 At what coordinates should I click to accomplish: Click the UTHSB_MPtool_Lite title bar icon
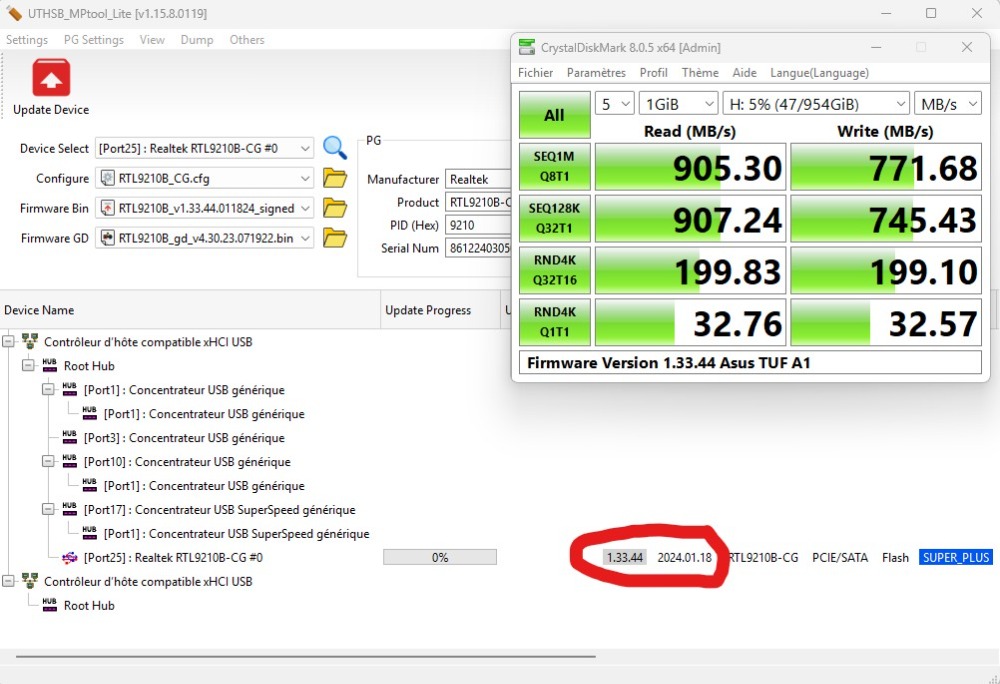coord(14,13)
